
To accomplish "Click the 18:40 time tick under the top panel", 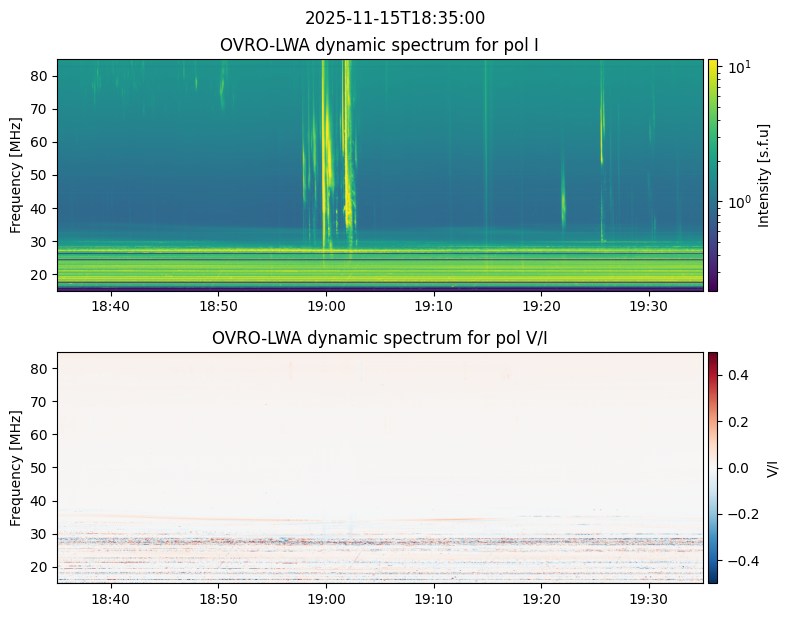I will 110,306.
